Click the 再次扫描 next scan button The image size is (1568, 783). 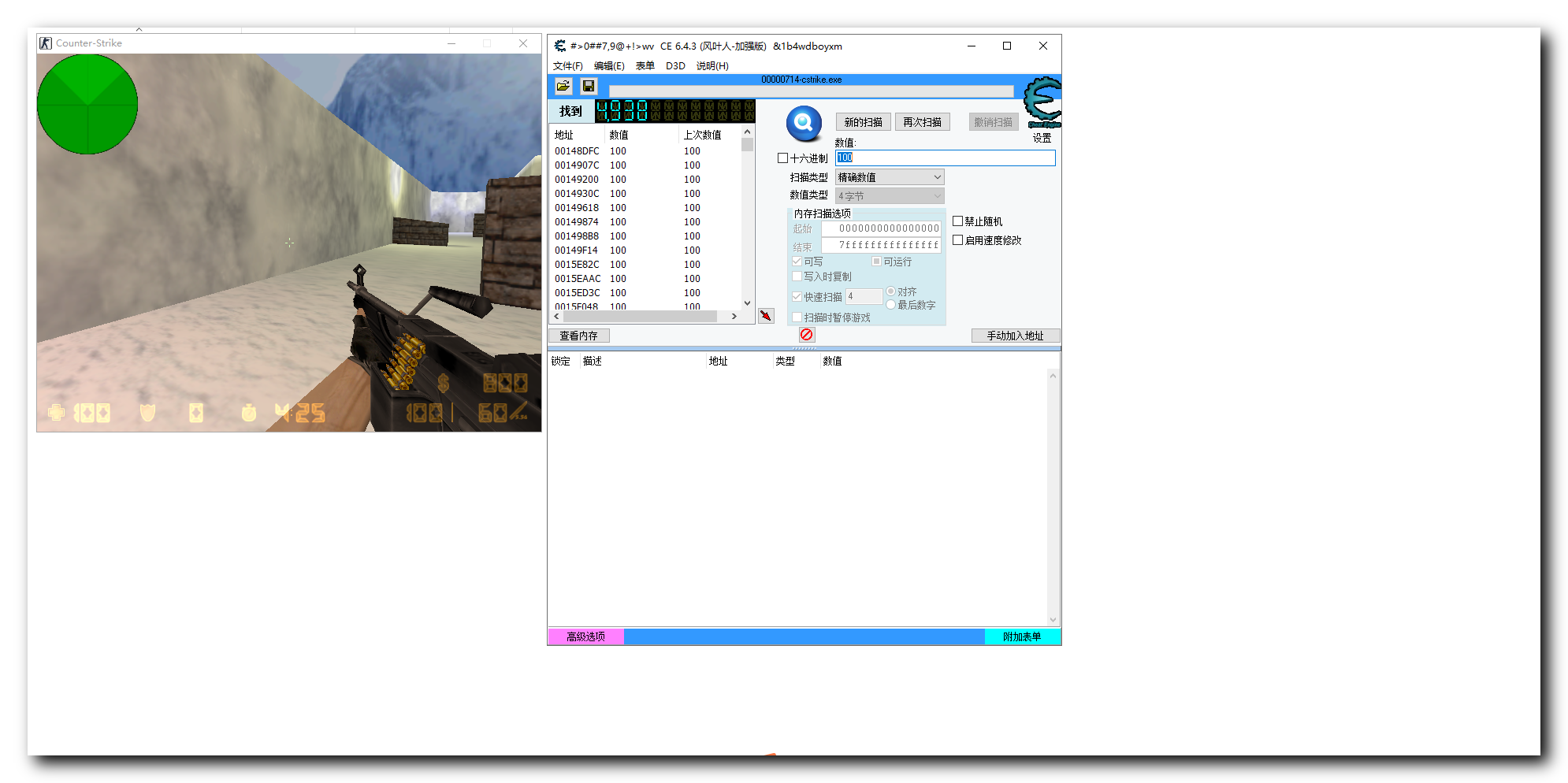pos(923,122)
